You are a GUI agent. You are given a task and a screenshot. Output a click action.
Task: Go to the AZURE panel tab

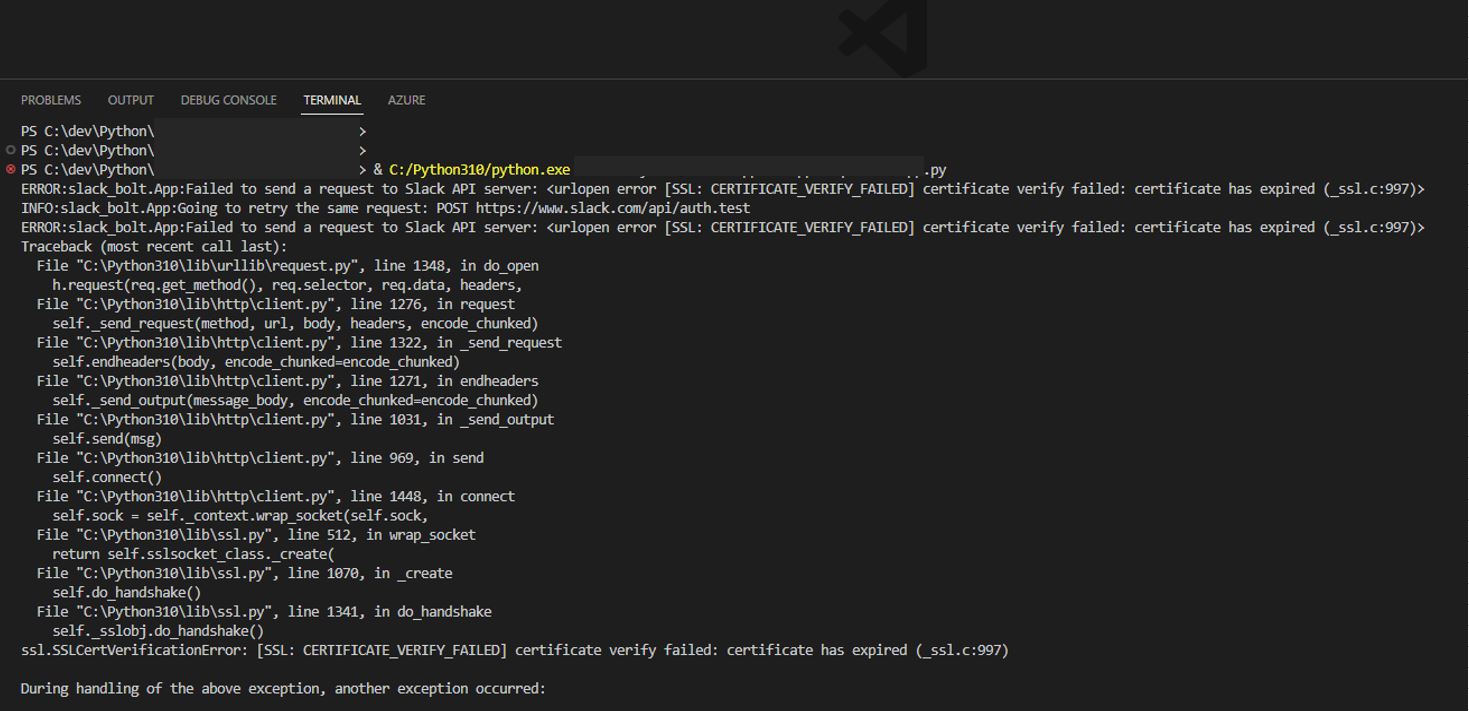(x=407, y=100)
